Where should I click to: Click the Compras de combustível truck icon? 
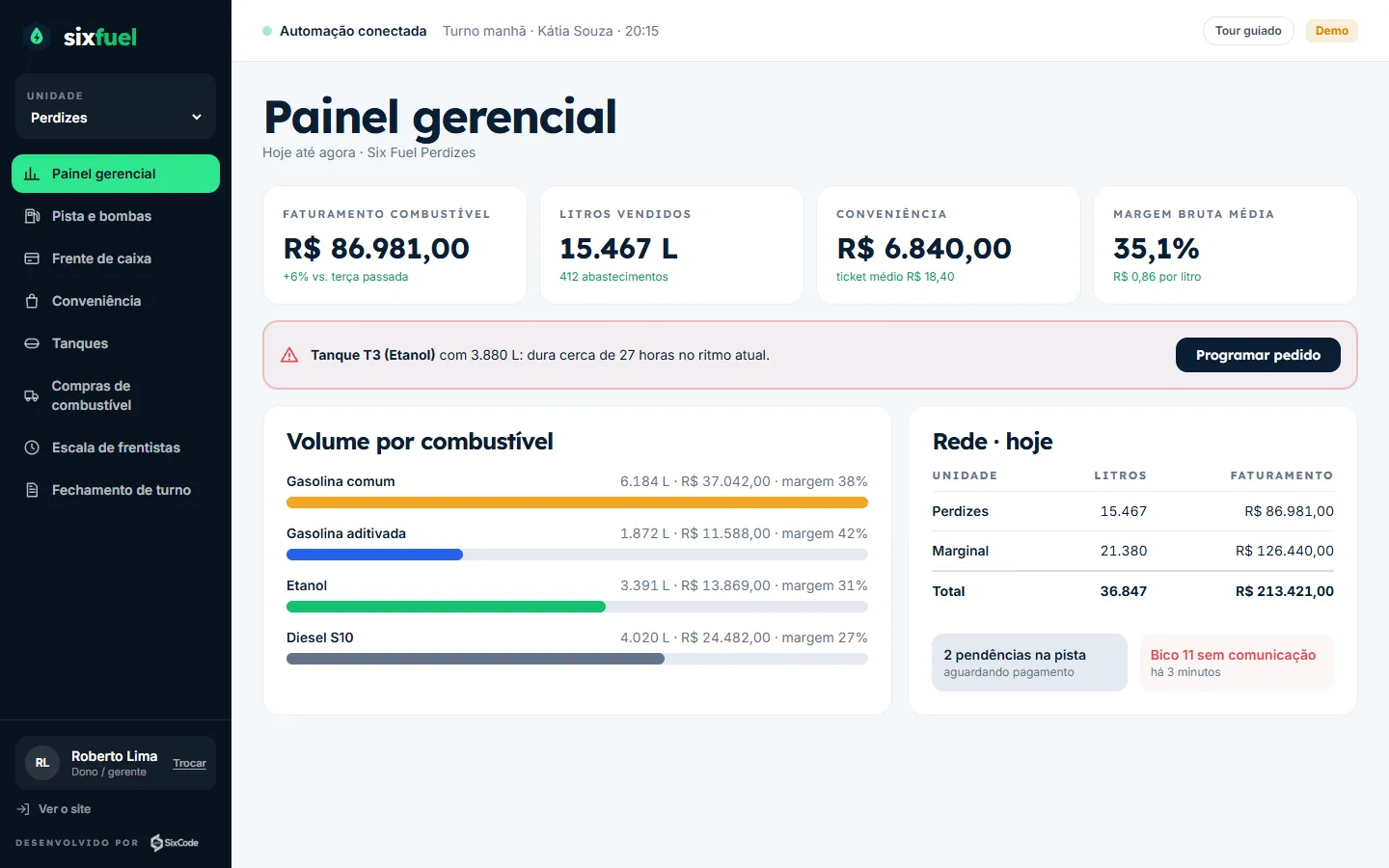(32, 395)
